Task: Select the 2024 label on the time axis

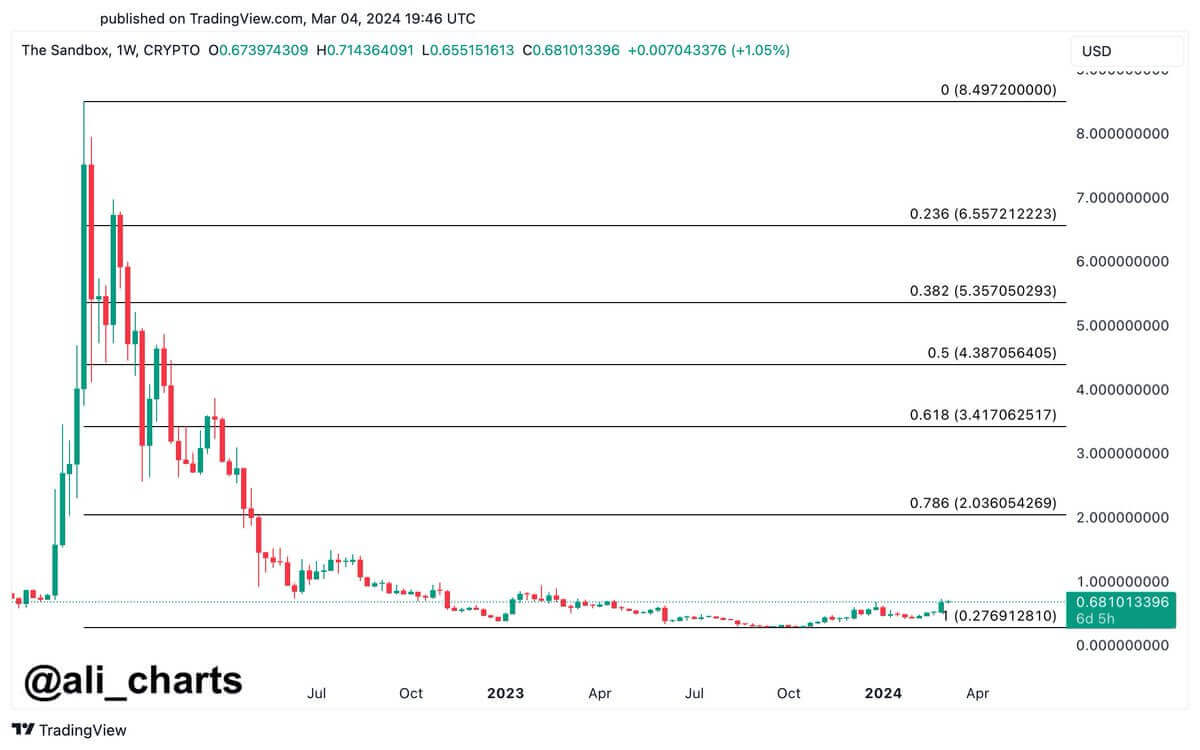Action: click(x=884, y=693)
